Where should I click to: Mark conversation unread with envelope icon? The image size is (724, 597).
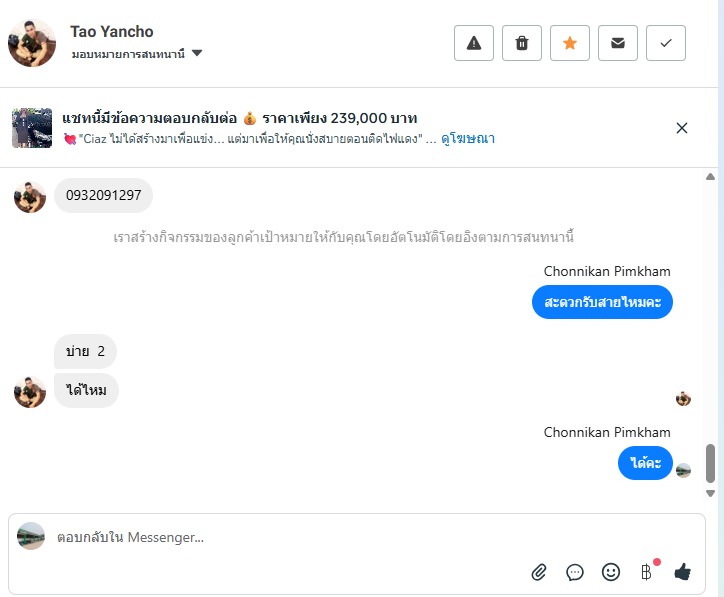tap(618, 43)
